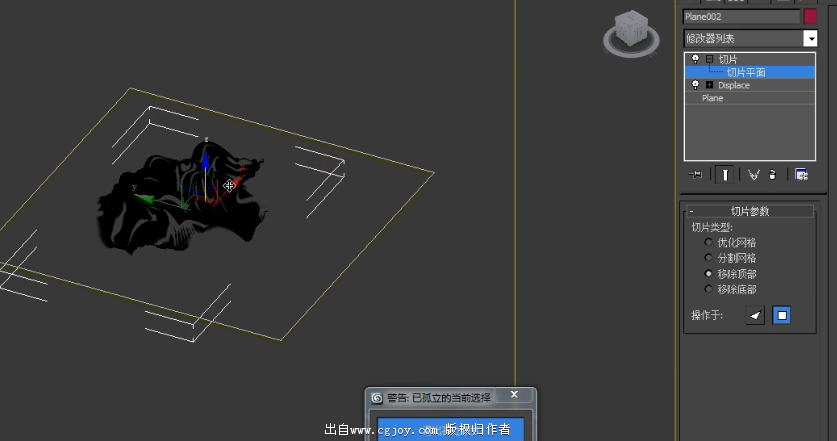Close the 警告: 已孤立的当前选择 dialog

pyautogui.click(x=514, y=395)
